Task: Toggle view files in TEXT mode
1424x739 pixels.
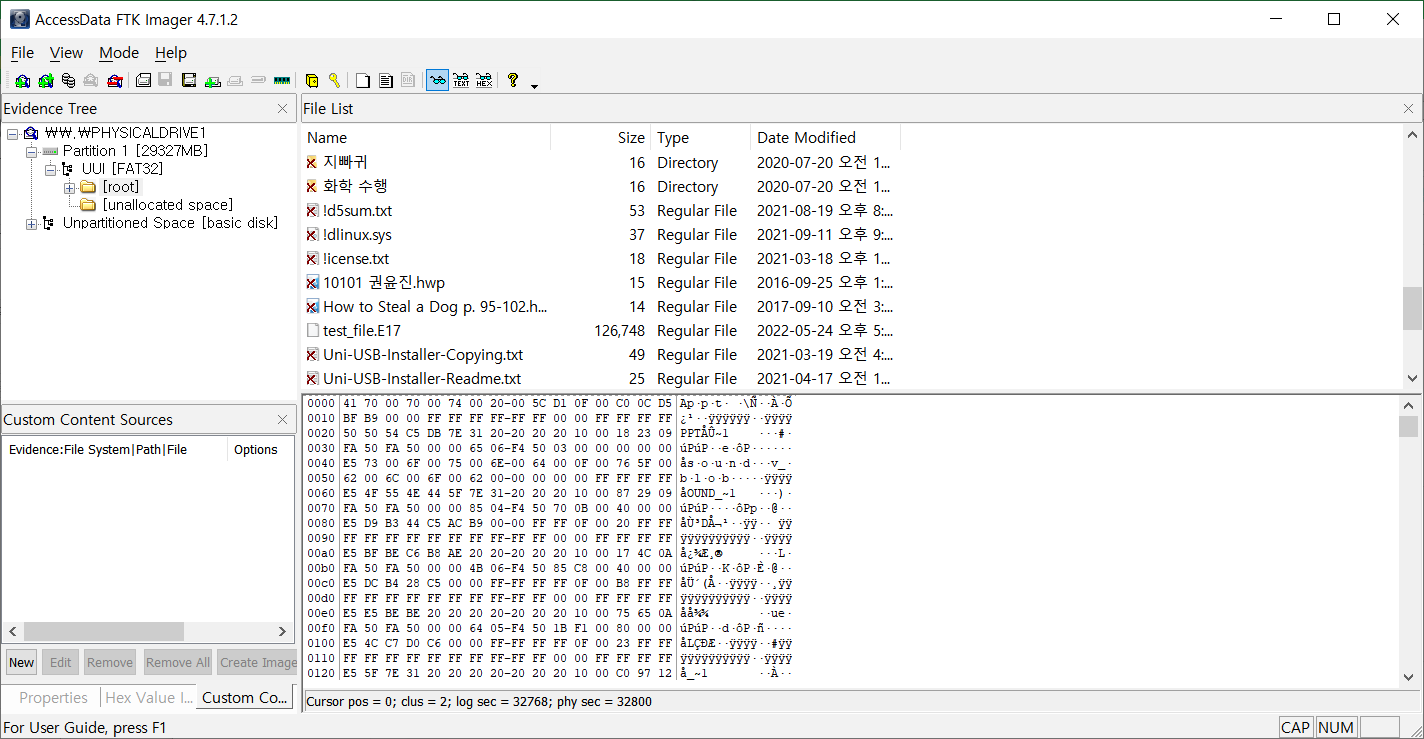Action: coord(461,80)
